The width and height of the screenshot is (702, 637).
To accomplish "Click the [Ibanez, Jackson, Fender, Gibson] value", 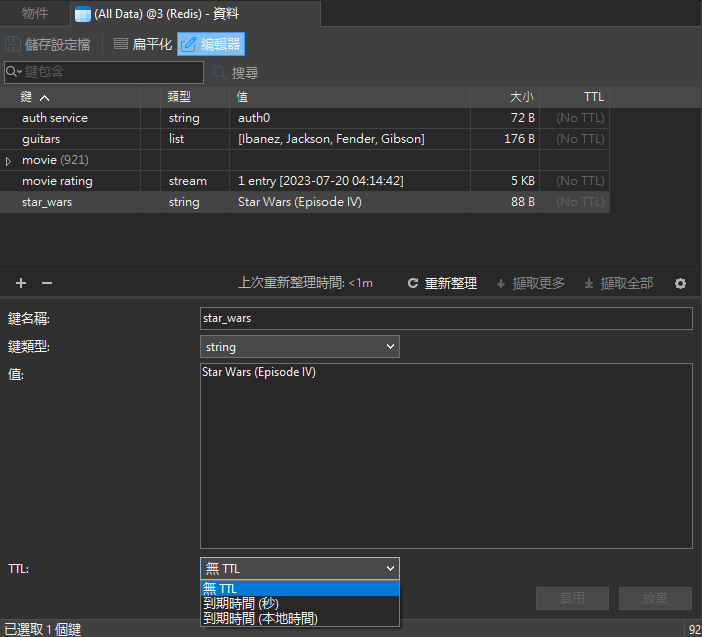I will pyautogui.click(x=331, y=139).
